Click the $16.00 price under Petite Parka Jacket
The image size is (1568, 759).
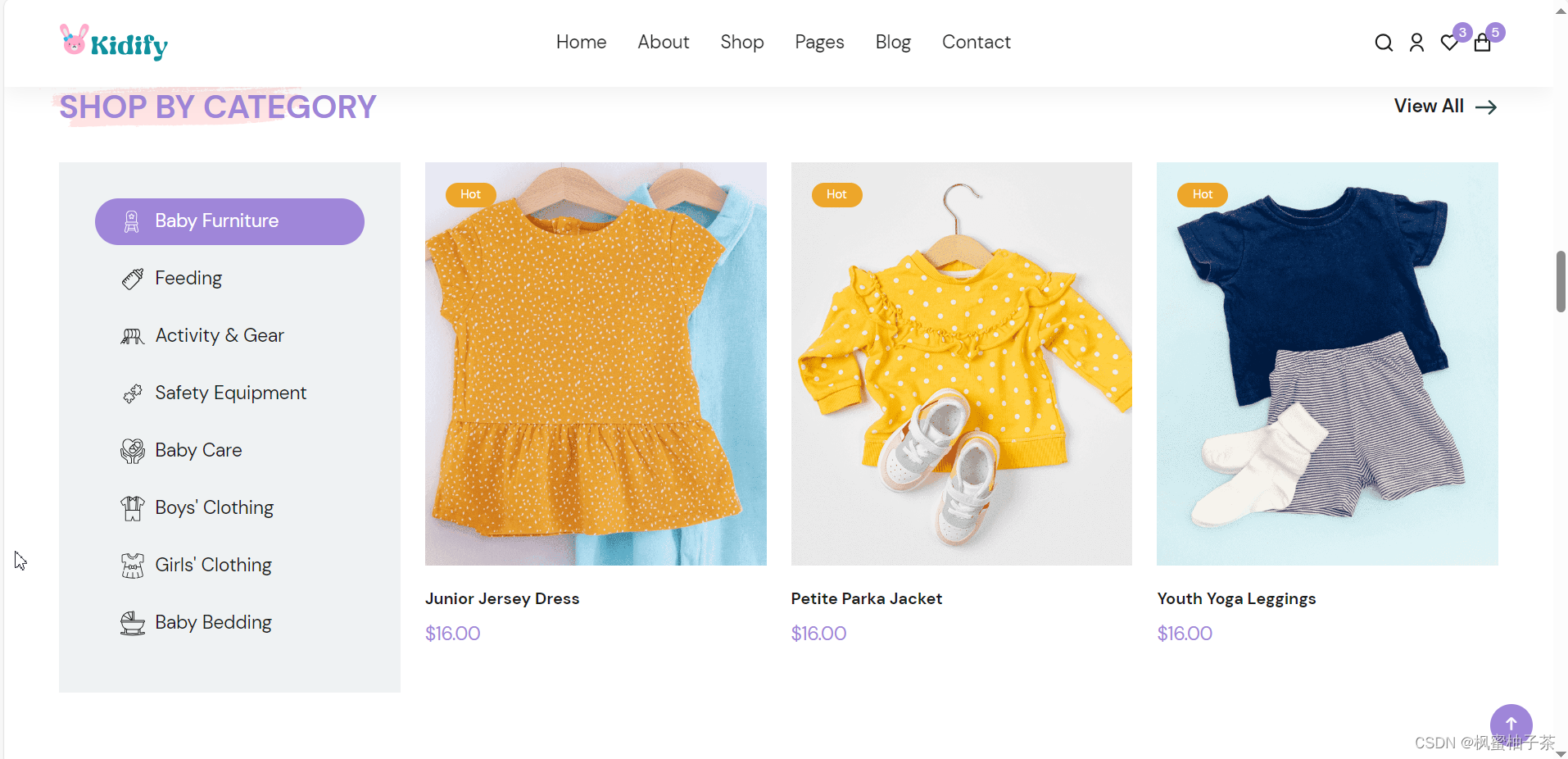click(x=818, y=634)
